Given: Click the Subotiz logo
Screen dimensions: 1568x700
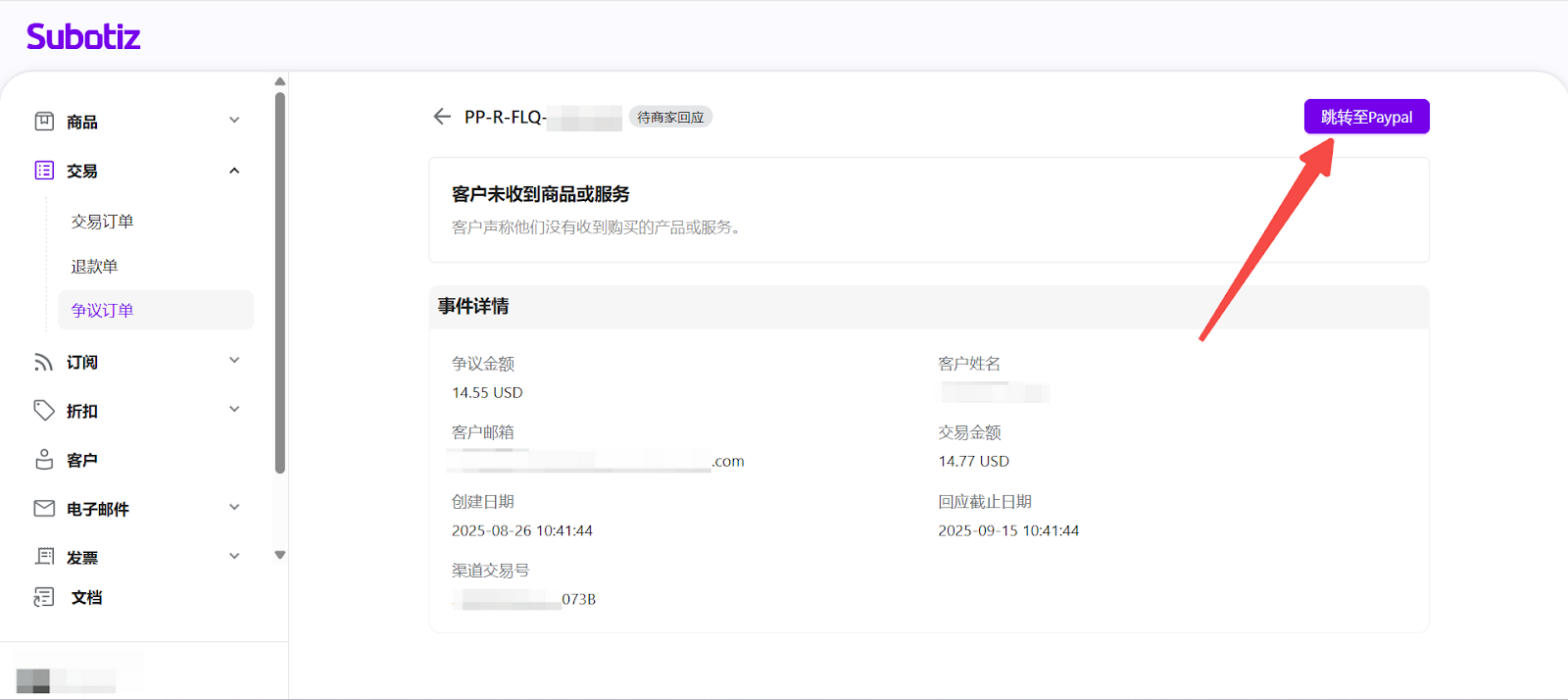Looking at the screenshot, I should [x=83, y=37].
